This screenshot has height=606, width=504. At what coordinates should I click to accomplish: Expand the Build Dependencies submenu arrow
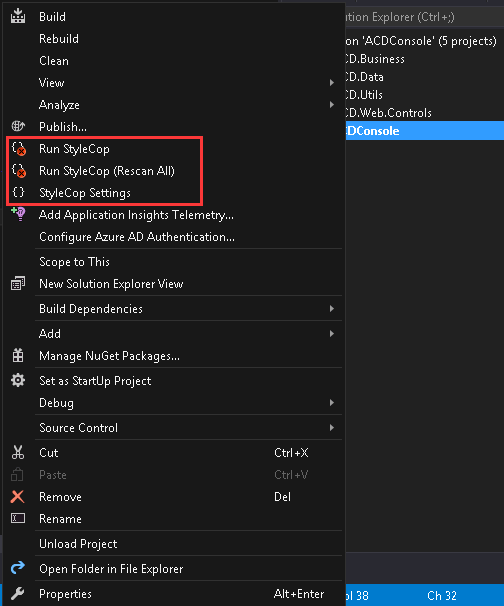(x=332, y=308)
